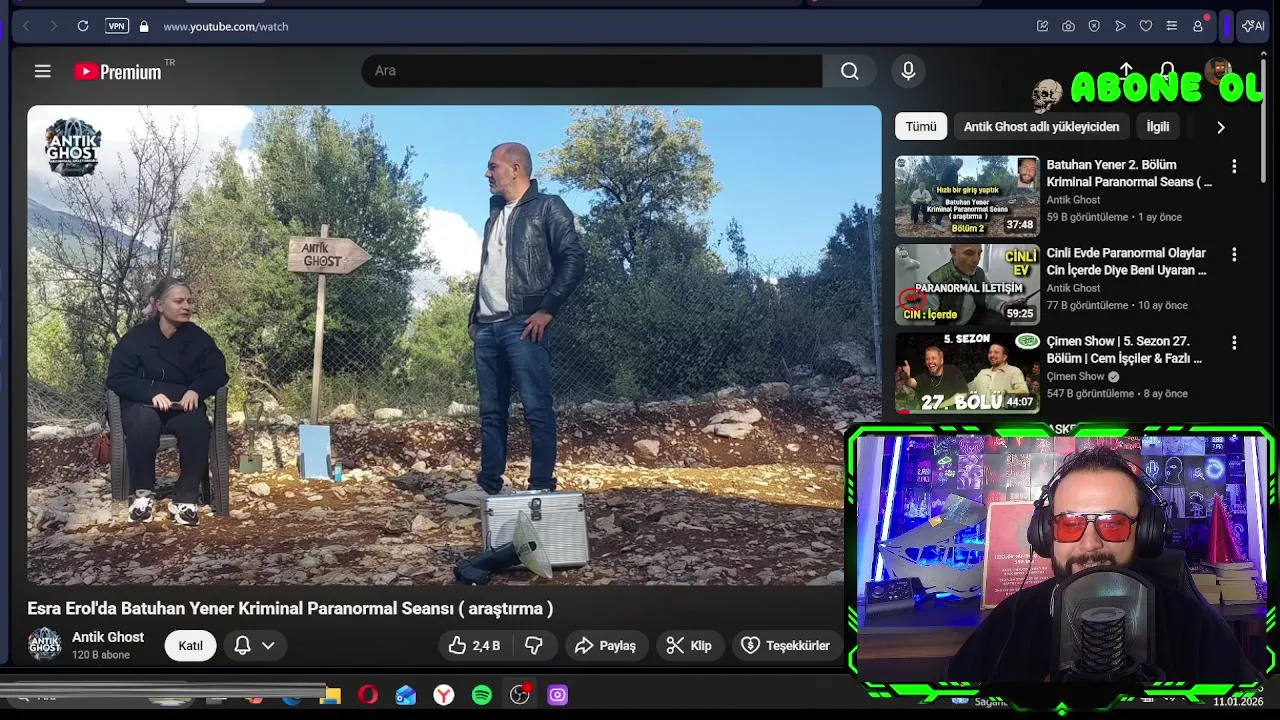This screenshot has width=1280, height=720.
Task: Open Cinli Evde Paranormal Olaylar thumbnail
Action: (x=967, y=285)
